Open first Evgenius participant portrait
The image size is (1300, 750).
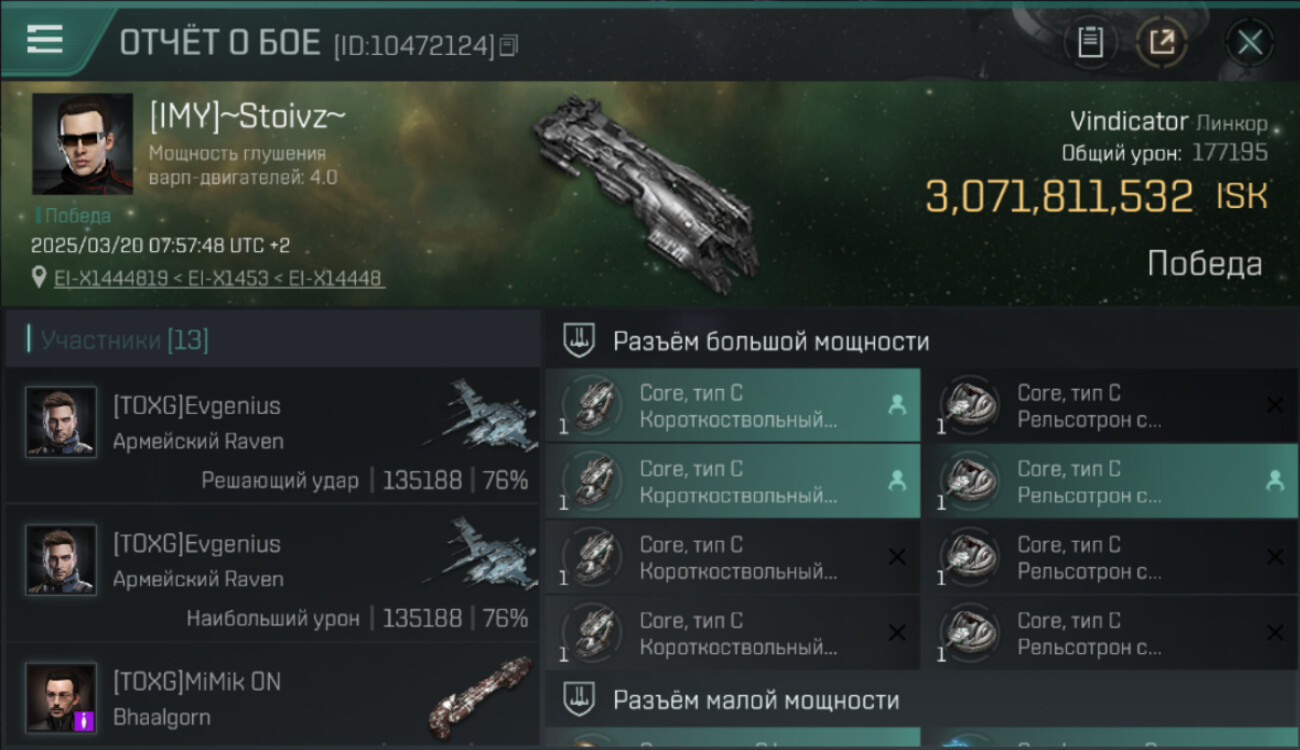(x=61, y=423)
